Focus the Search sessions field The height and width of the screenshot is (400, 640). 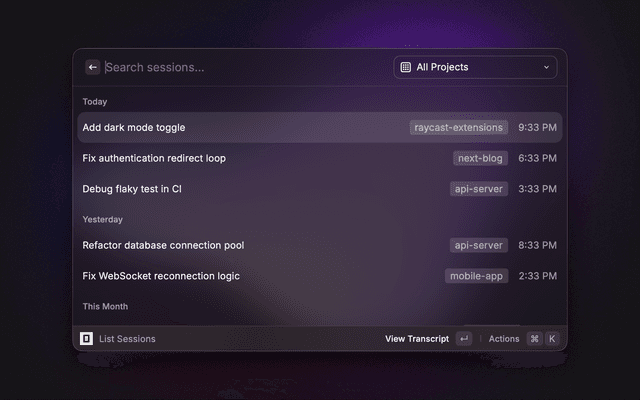(x=245, y=67)
